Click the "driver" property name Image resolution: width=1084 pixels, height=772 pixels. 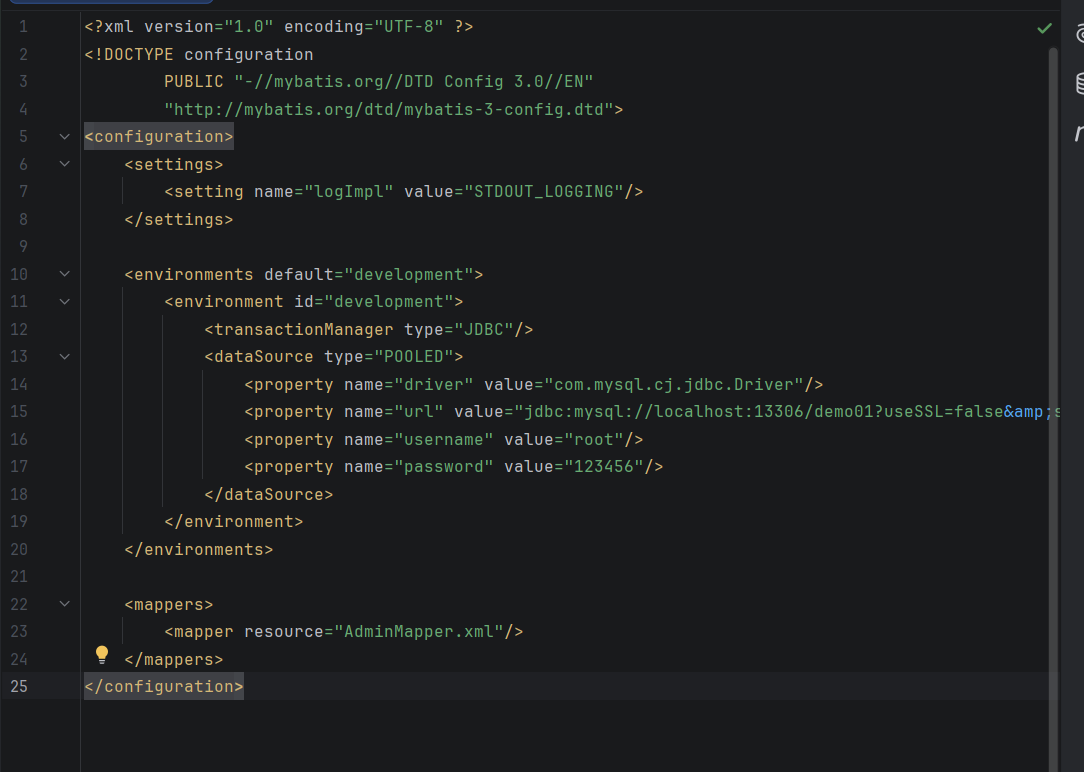point(434,384)
